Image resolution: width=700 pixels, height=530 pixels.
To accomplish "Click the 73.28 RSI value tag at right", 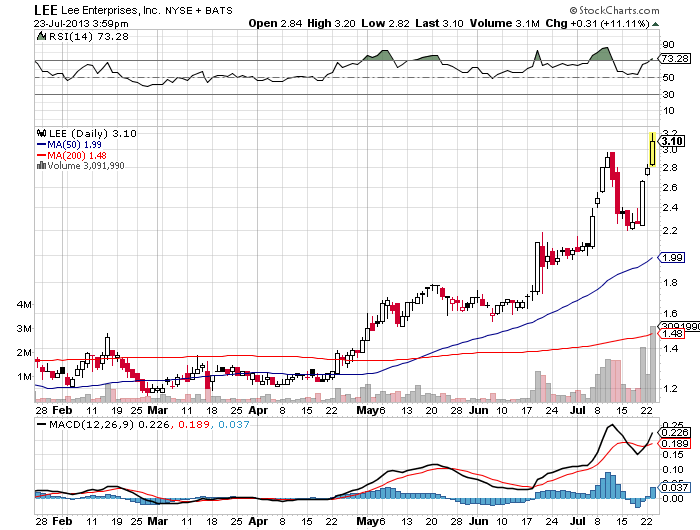I will (675, 58).
